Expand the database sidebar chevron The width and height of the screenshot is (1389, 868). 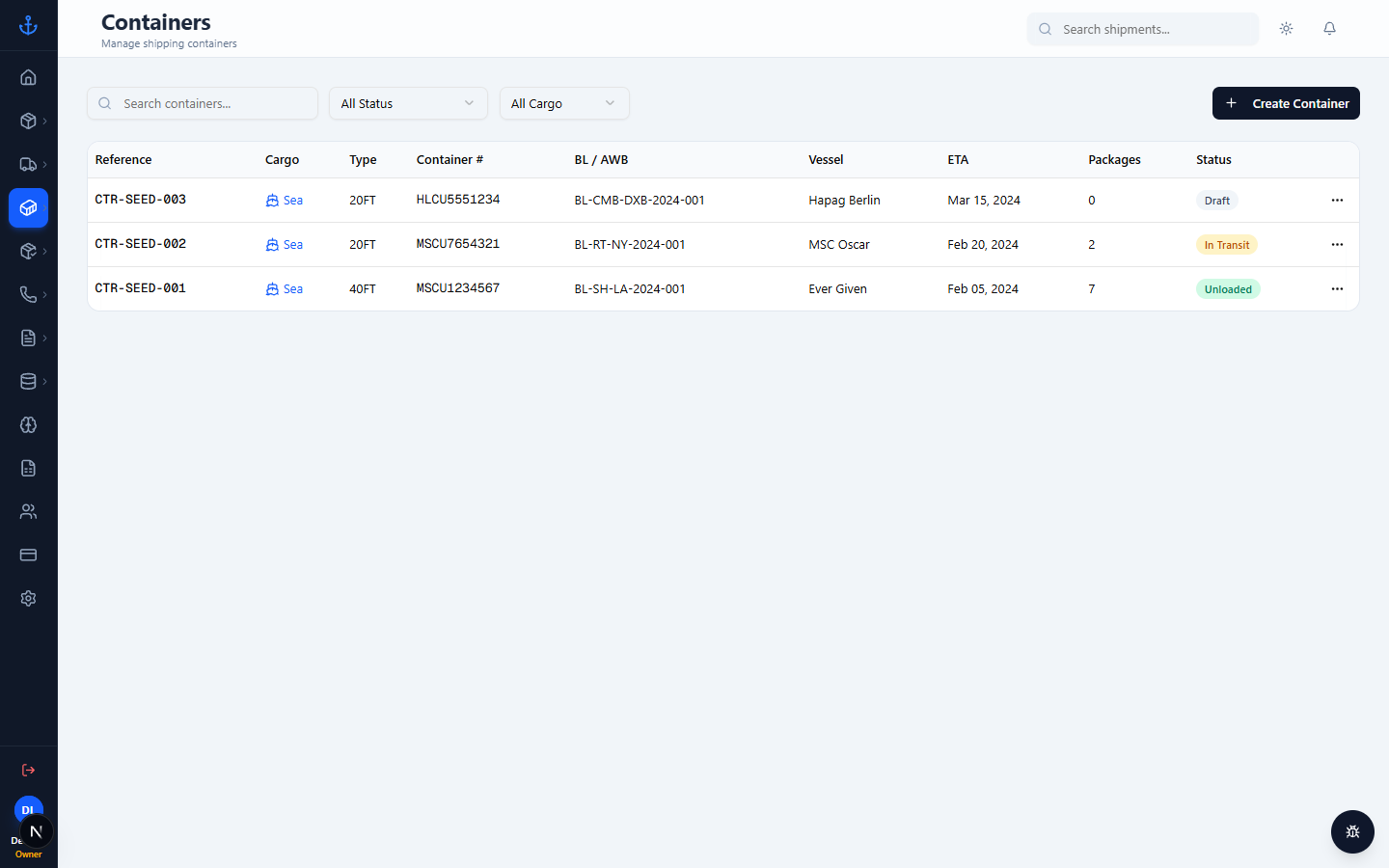[44, 381]
